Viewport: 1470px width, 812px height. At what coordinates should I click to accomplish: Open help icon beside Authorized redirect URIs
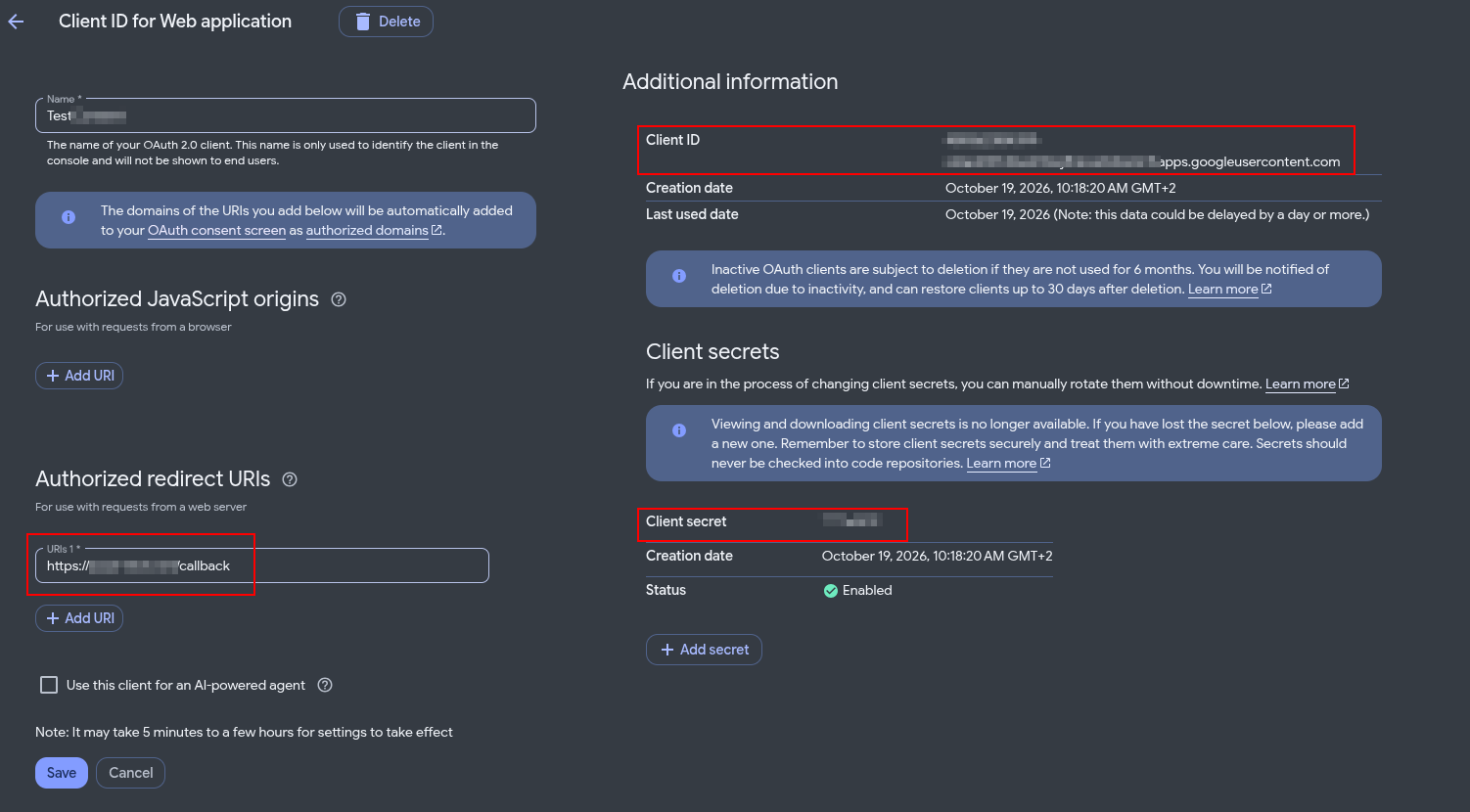click(x=290, y=479)
